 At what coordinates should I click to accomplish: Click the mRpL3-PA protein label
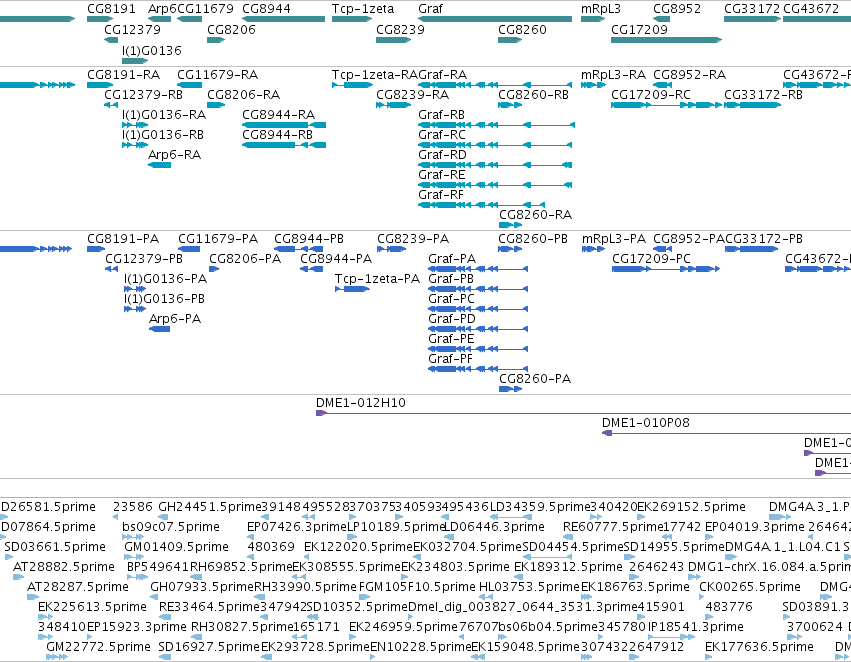click(x=614, y=239)
